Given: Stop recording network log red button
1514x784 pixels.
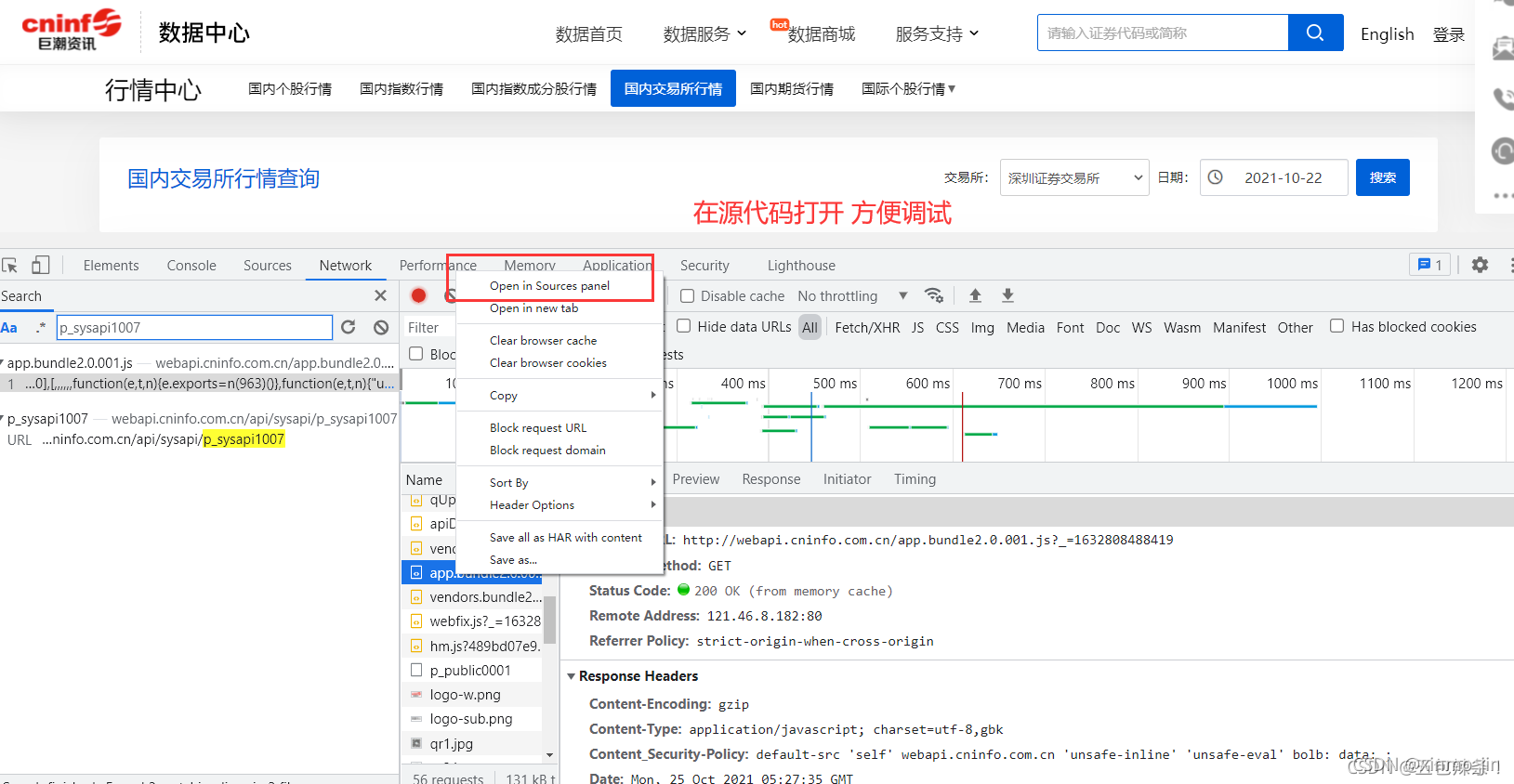Looking at the screenshot, I should [x=418, y=295].
